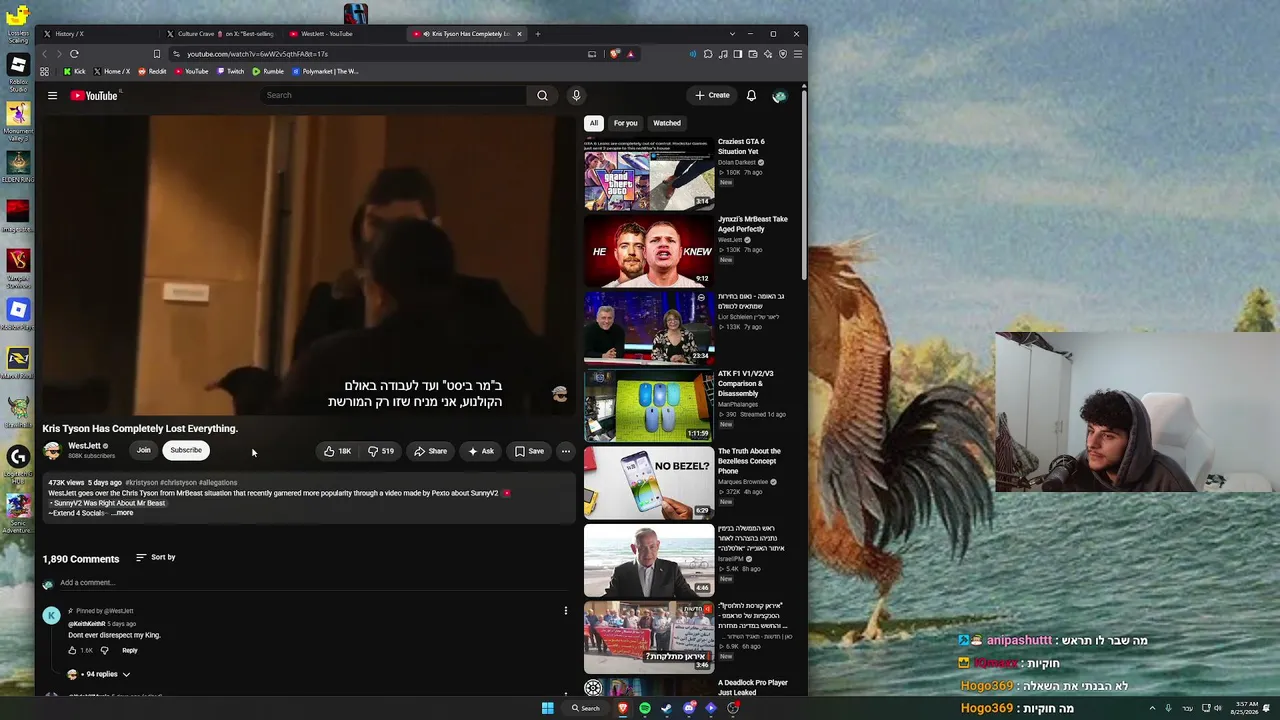This screenshot has height=720, width=1280.
Task: Open the apps grid in bookmarks bar
Action: point(44,72)
